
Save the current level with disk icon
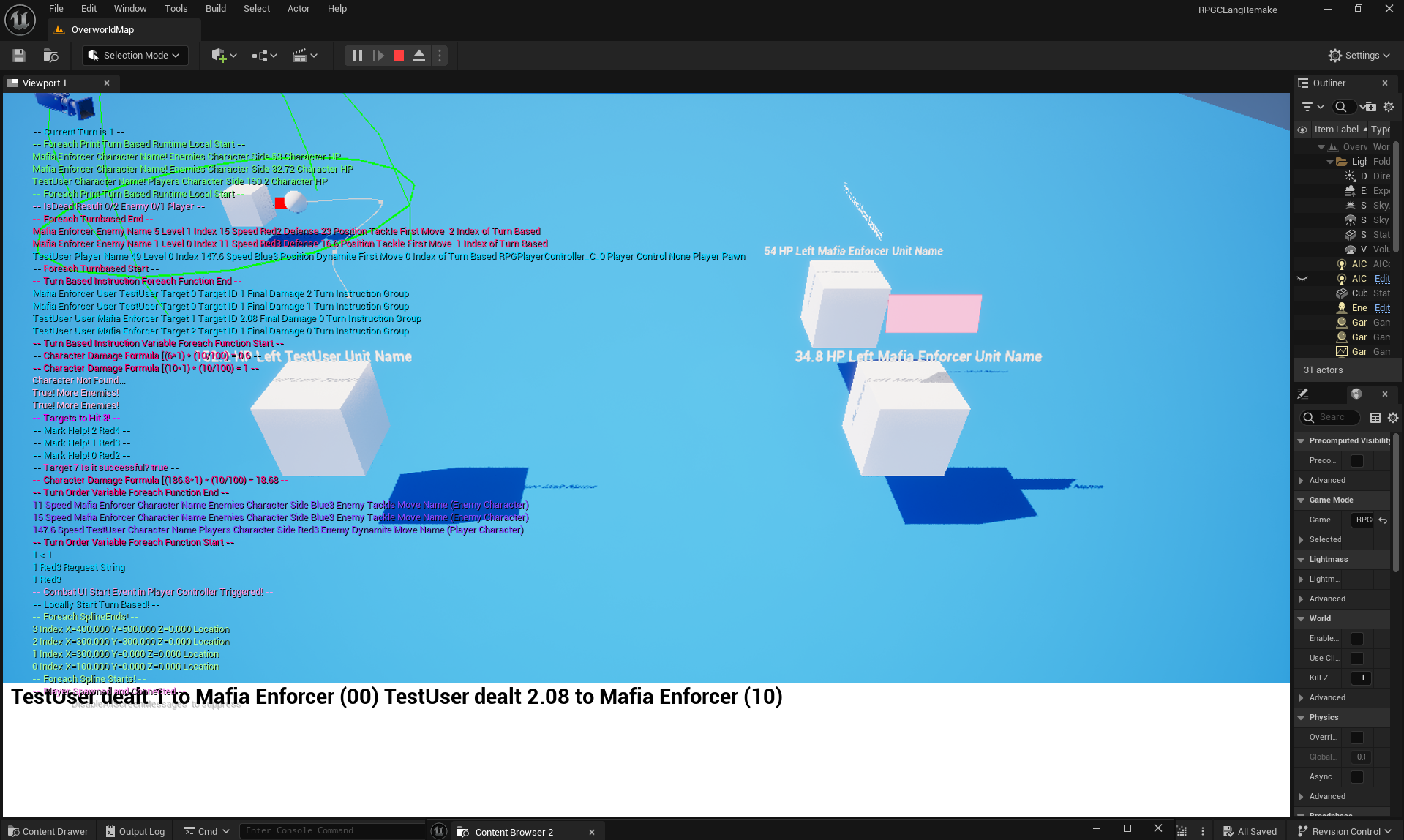[x=19, y=56]
